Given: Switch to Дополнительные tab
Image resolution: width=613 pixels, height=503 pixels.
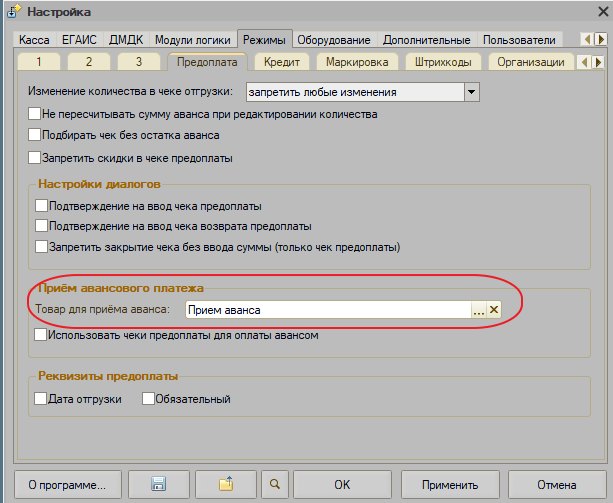Looking at the screenshot, I should coord(427,40).
